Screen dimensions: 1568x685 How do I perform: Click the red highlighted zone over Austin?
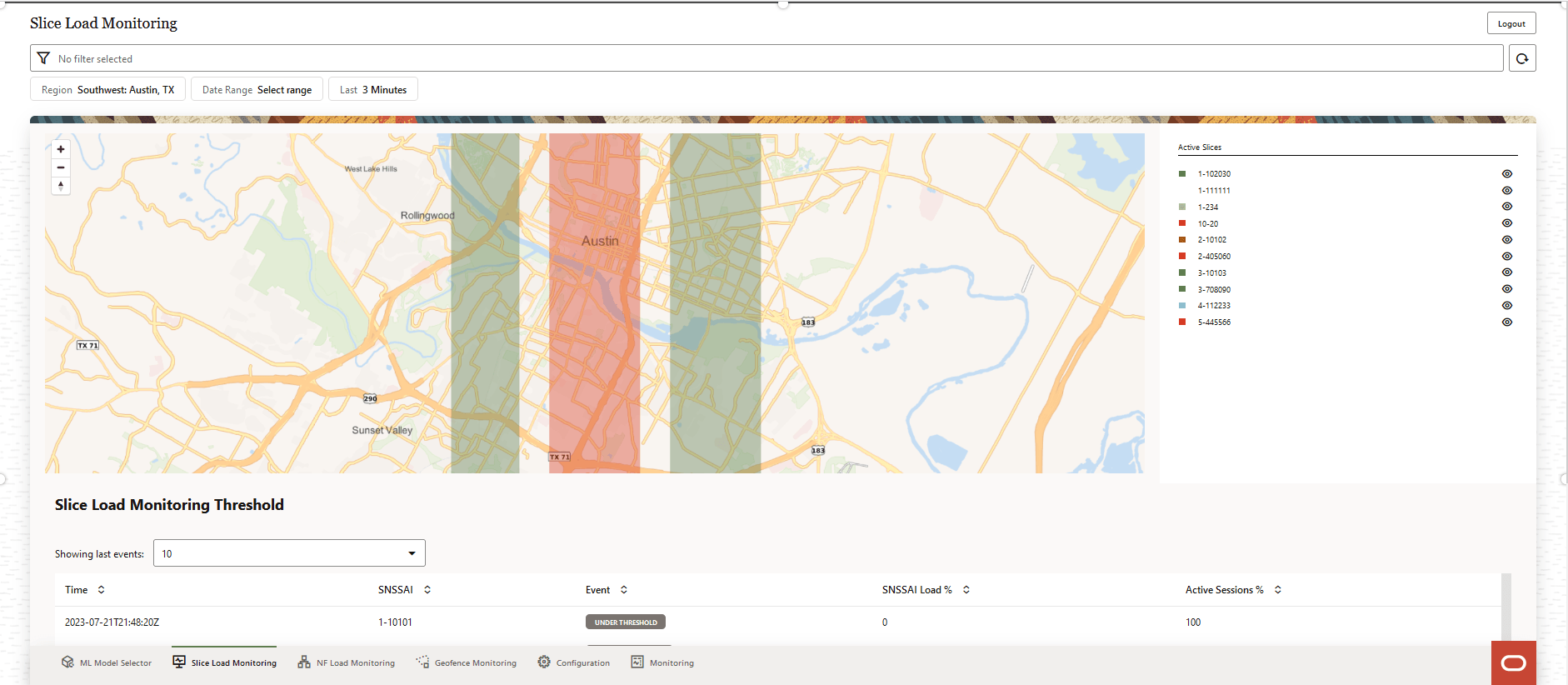pyautogui.click(x=595, y=303)
